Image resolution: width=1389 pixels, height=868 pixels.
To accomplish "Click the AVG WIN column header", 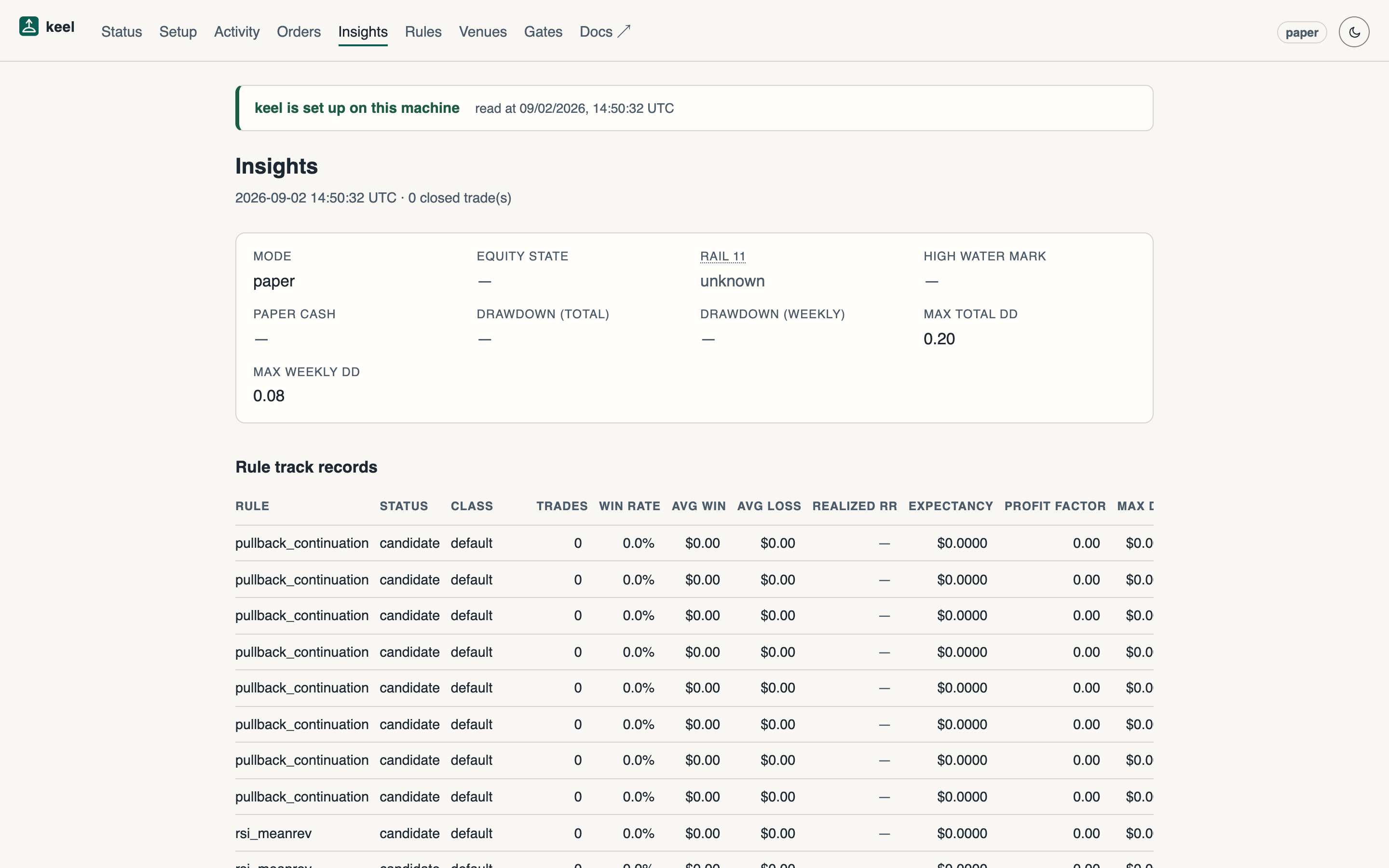I will (698, 506).
